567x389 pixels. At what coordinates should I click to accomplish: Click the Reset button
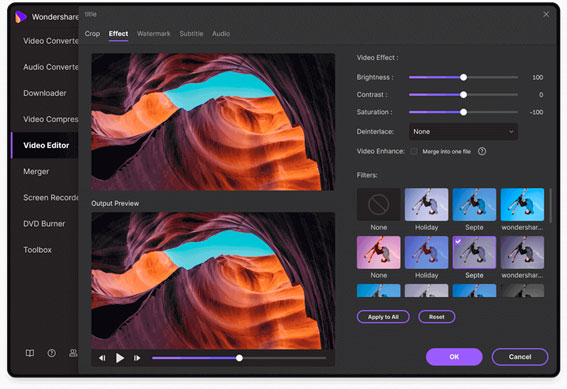click(x=436, y=317)
